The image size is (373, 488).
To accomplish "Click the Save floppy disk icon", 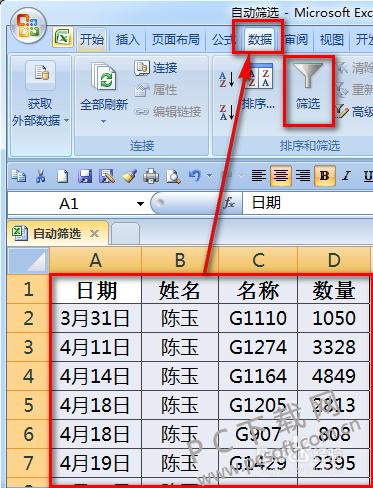I will (x=85, y=176).
